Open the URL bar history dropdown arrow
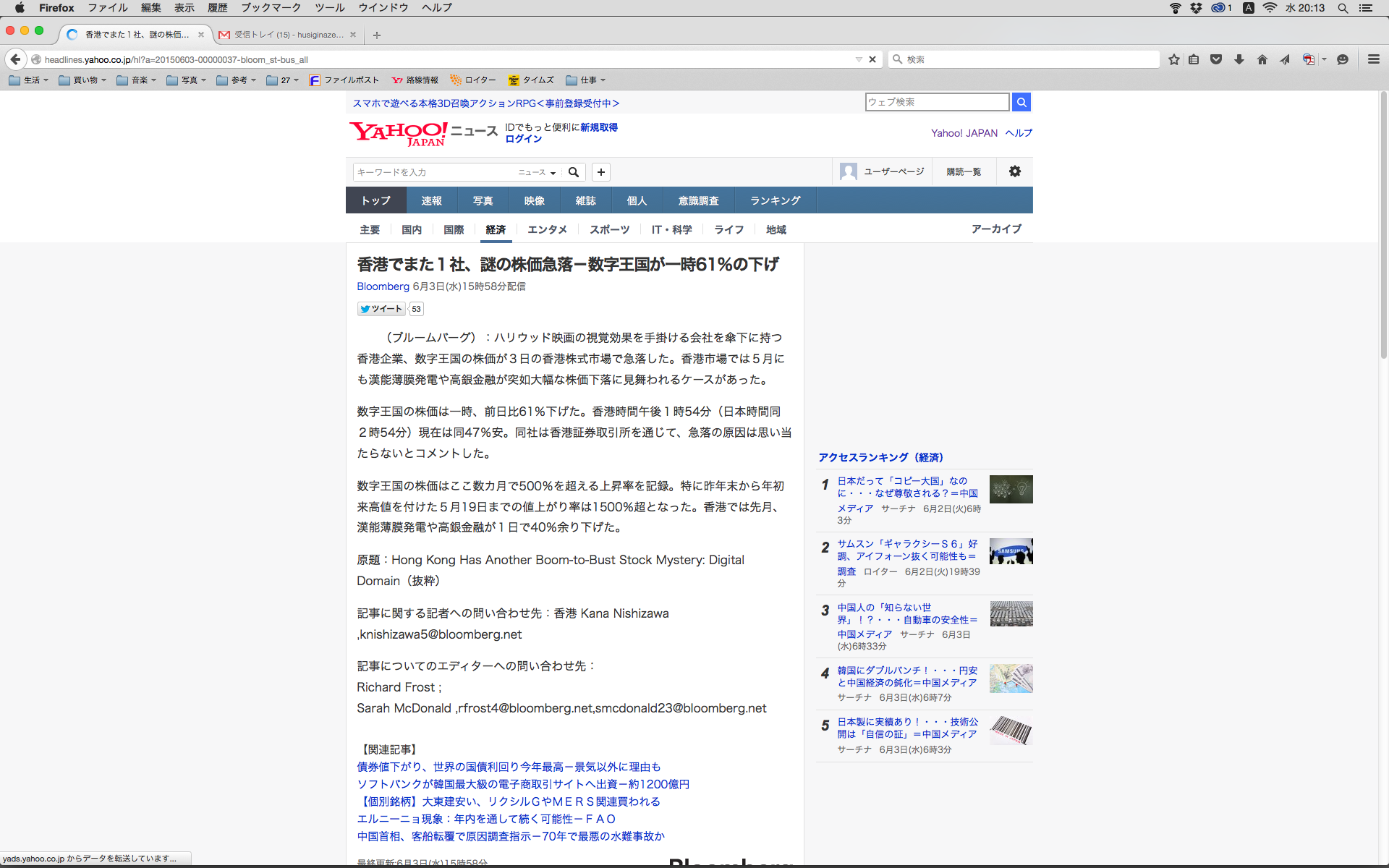1389x868 pixels. 859,59
